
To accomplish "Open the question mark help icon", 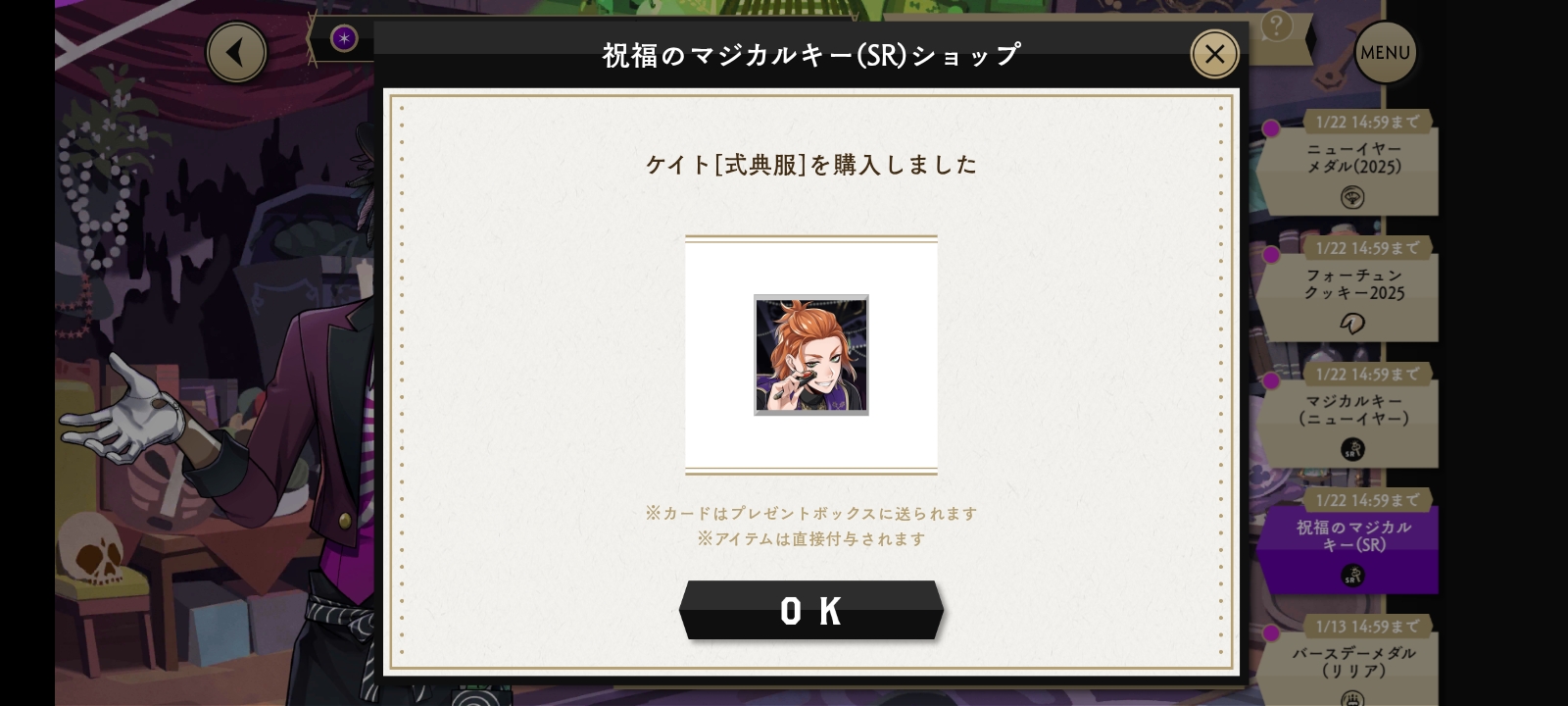I will 1276,26.
